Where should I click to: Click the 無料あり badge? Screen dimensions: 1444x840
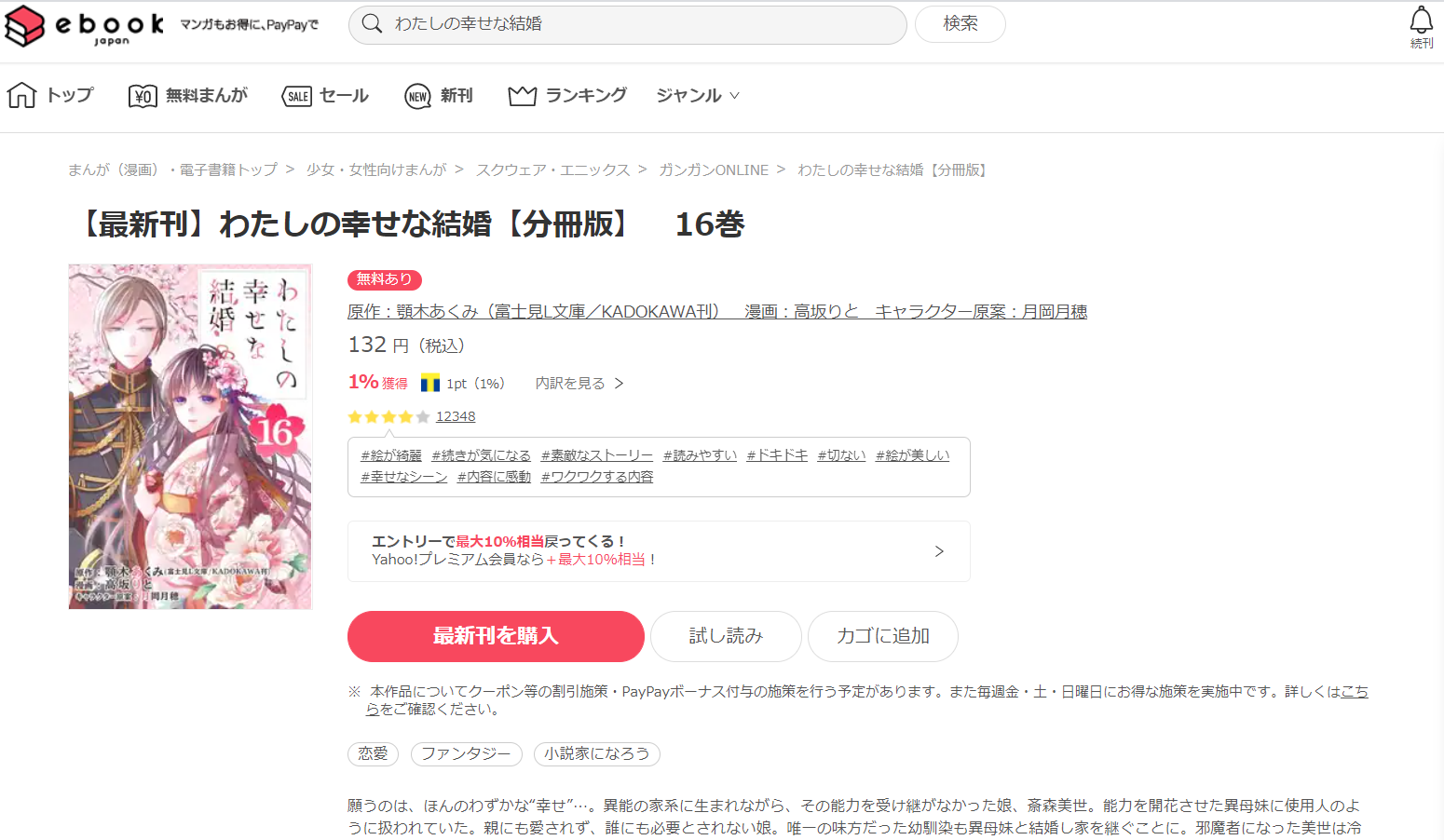point(385,279)
